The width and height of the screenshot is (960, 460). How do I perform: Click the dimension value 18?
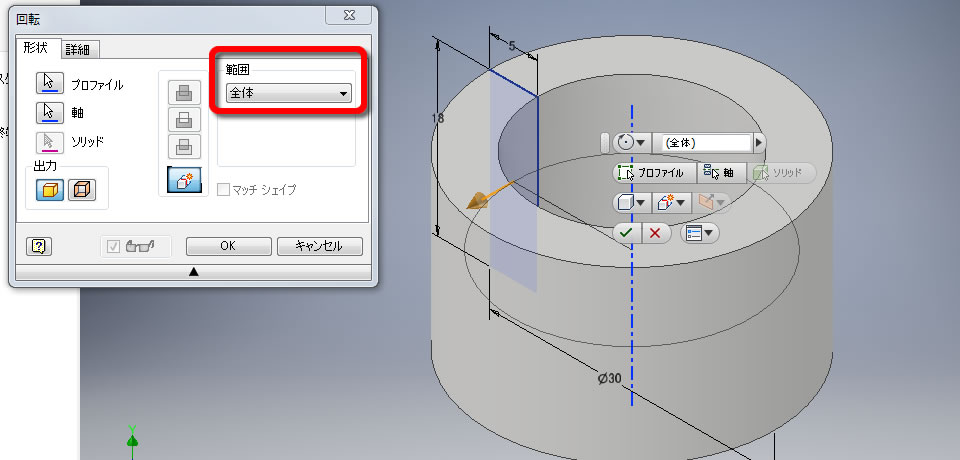click(x=438, y=118)
